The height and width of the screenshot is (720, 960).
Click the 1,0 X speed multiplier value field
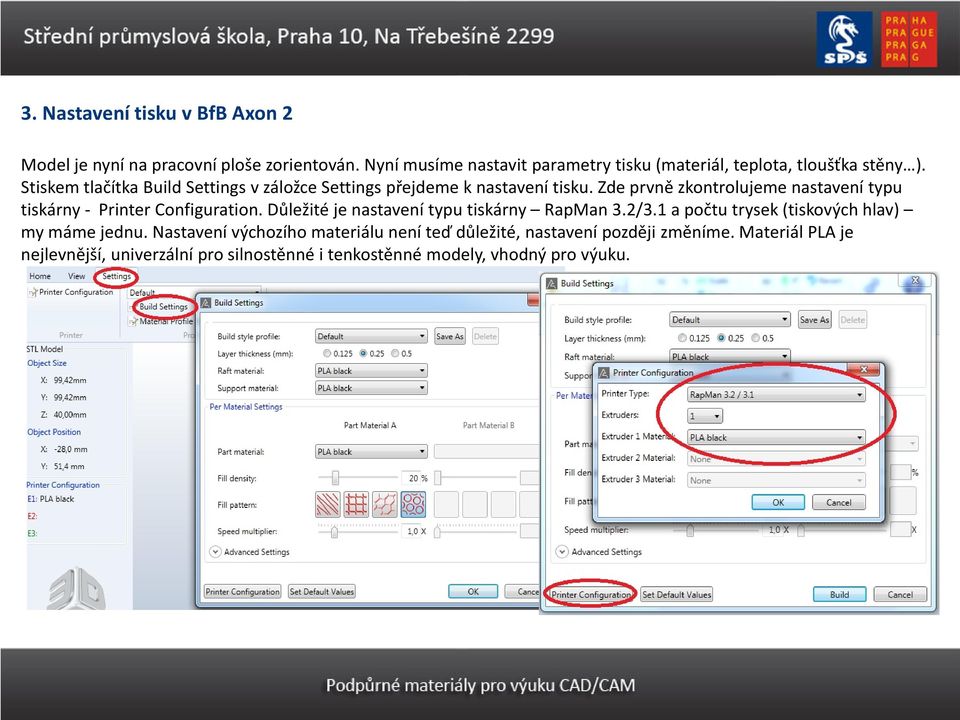click(416, 531)
